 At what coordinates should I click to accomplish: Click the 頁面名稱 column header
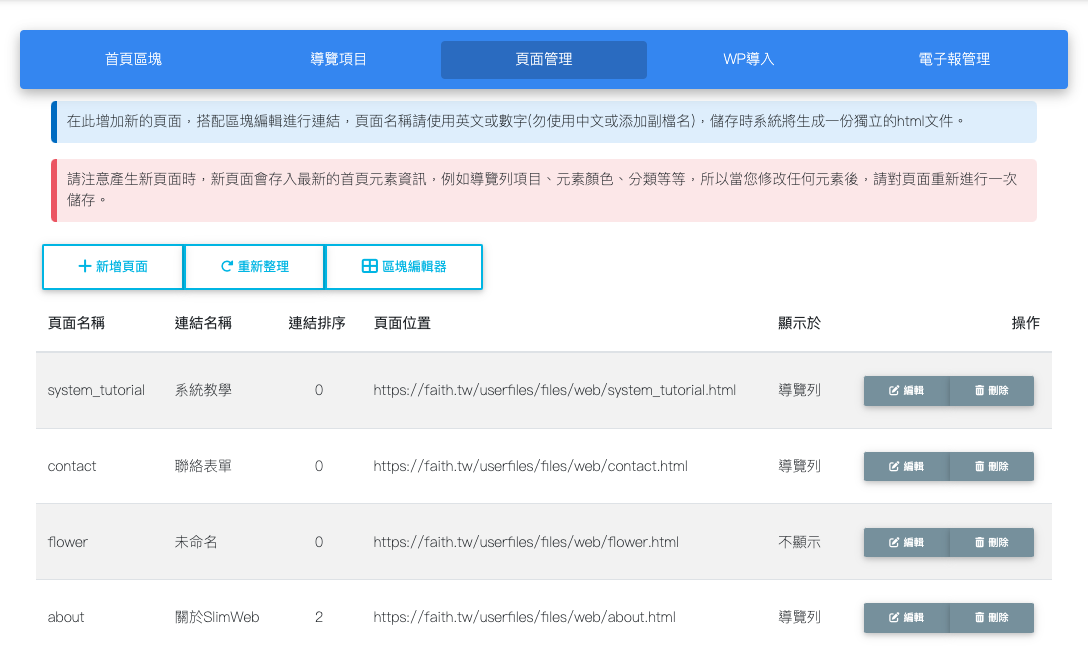pos(76,323)
